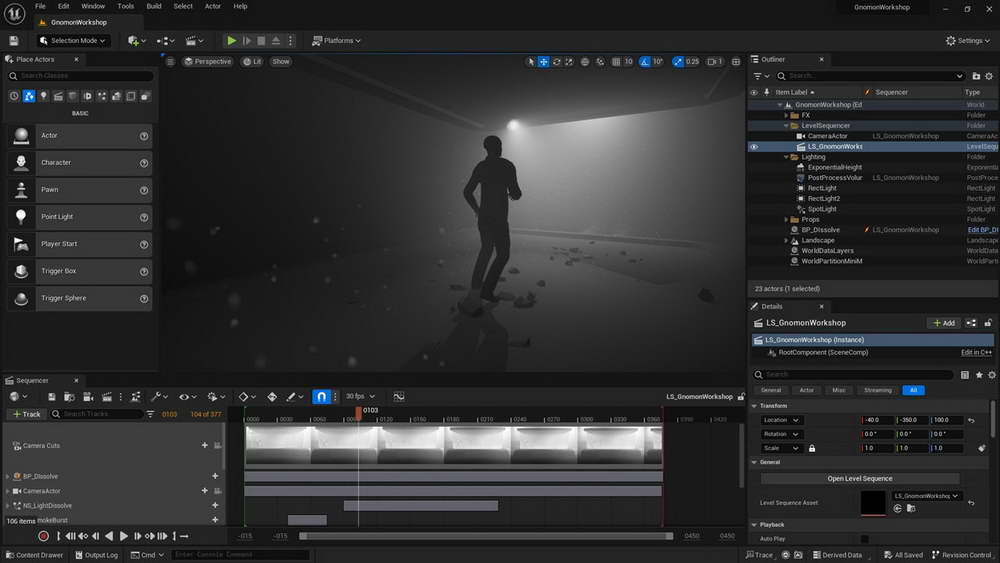Image resolution: width=1000 pixels, height=563 pixels.
Task: Open the Tools menu
Action: click(126, 6)
